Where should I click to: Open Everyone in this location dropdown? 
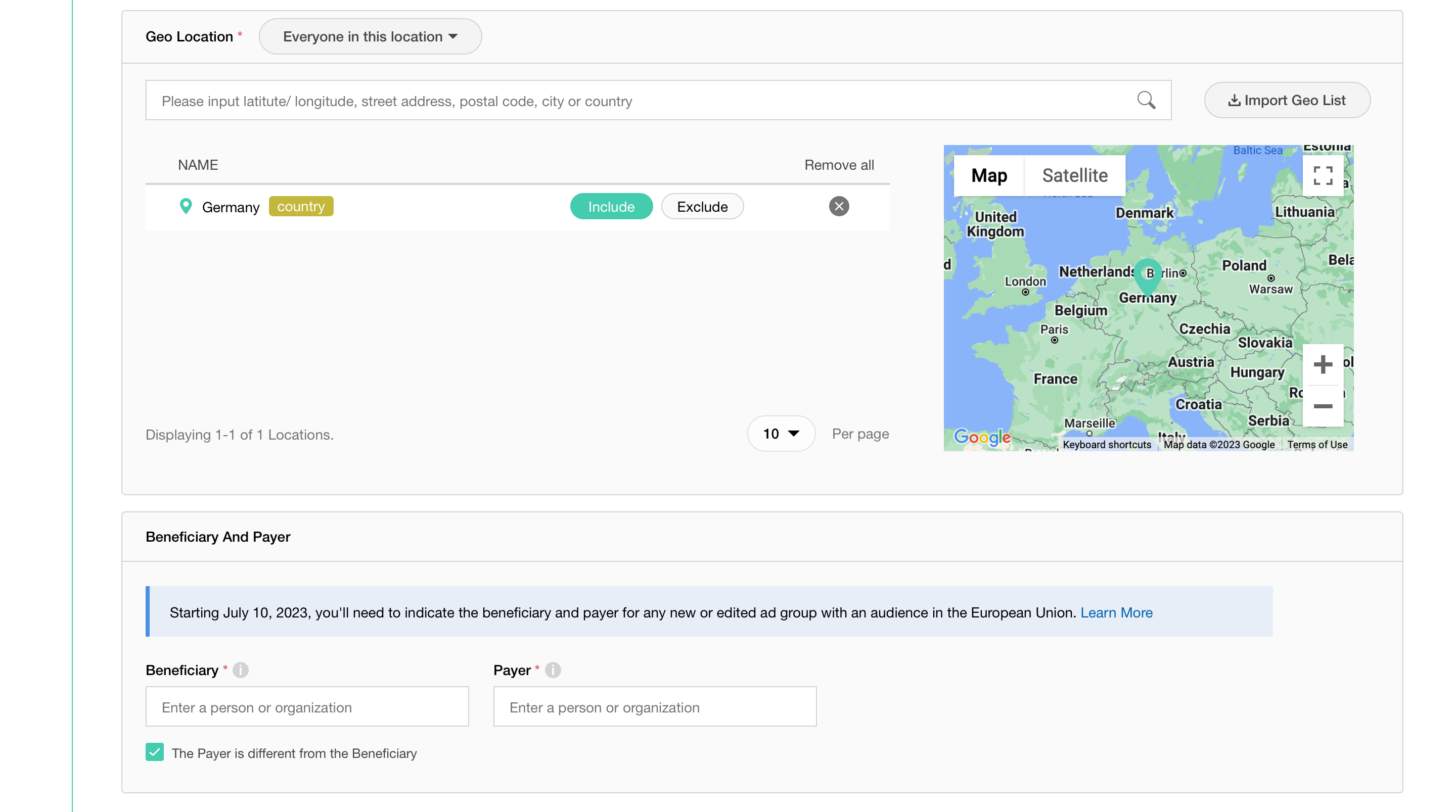click(x=370, y=37)
